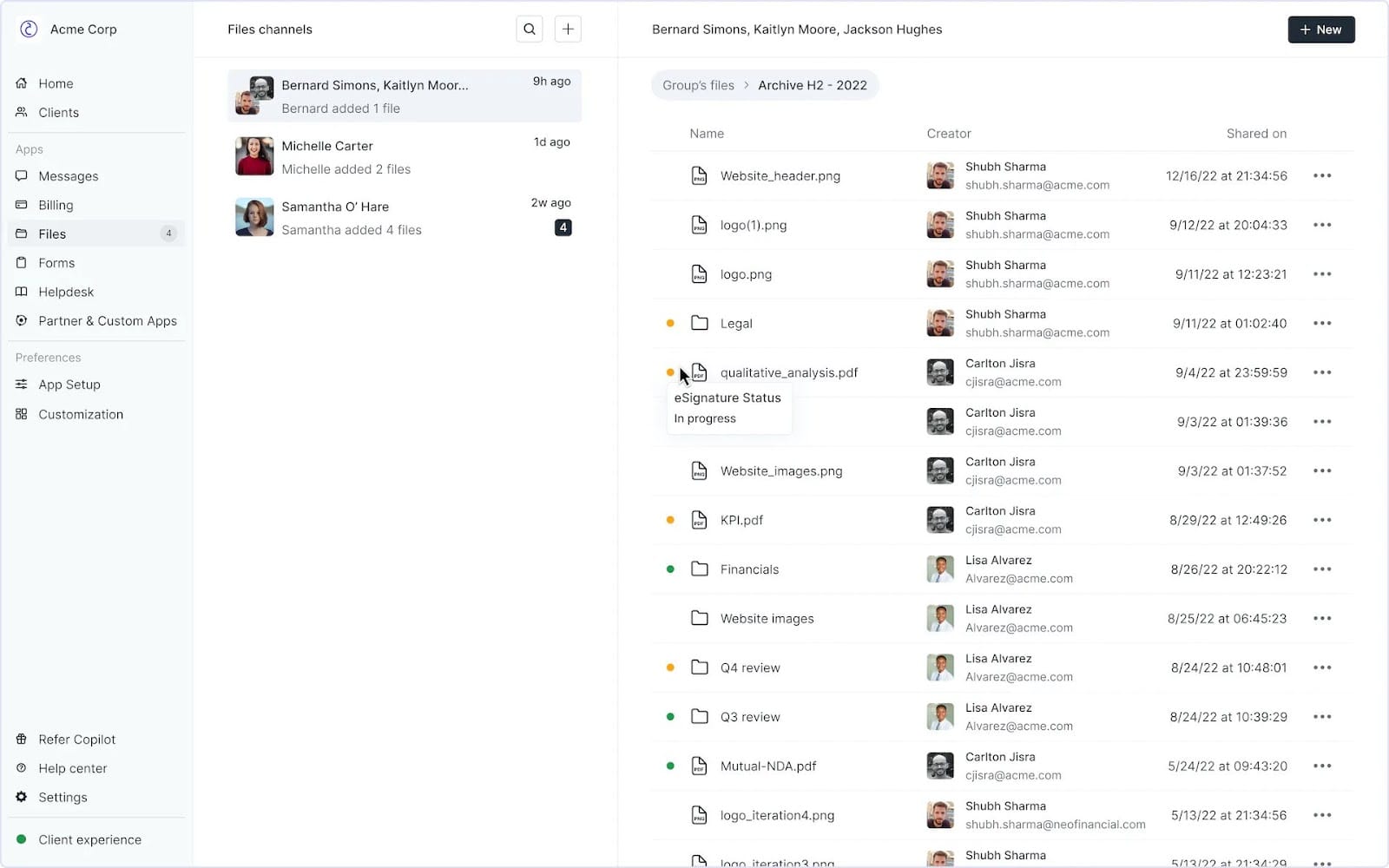The image size is (1389, 868).
Task: Switch to the Files section
Action: pos(53,233)
